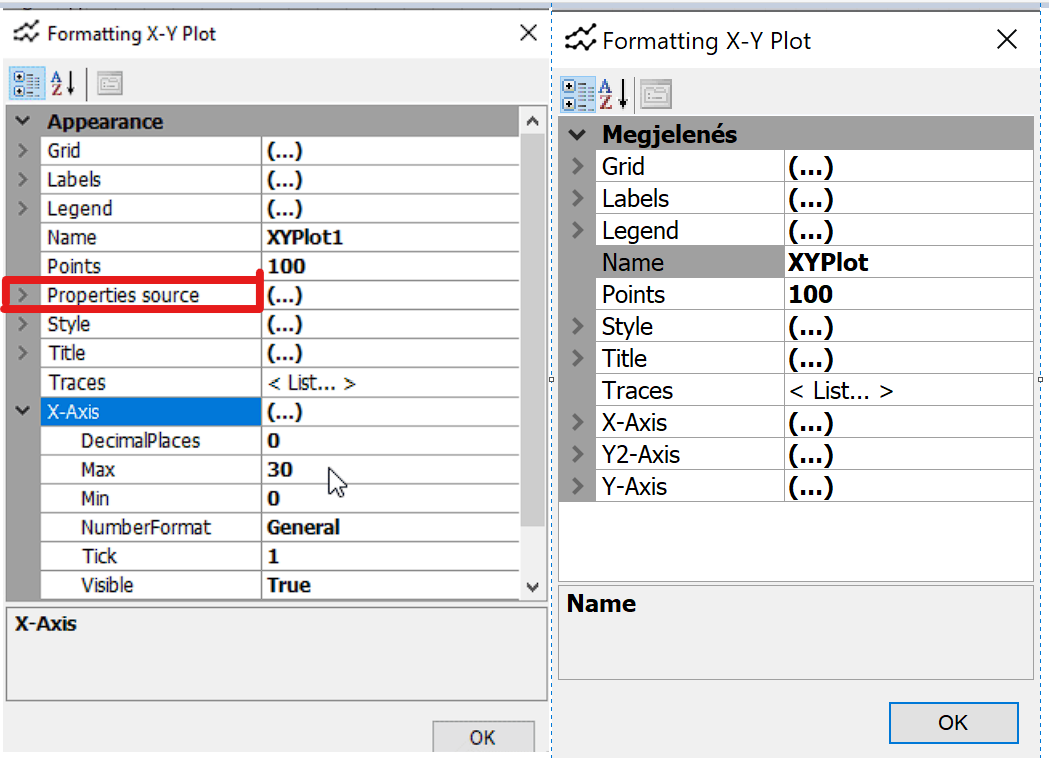This screenshot has width=1049, height=758.
Task: Select Alphabetical sort icon in right dialog
Action: coord(612,94)
